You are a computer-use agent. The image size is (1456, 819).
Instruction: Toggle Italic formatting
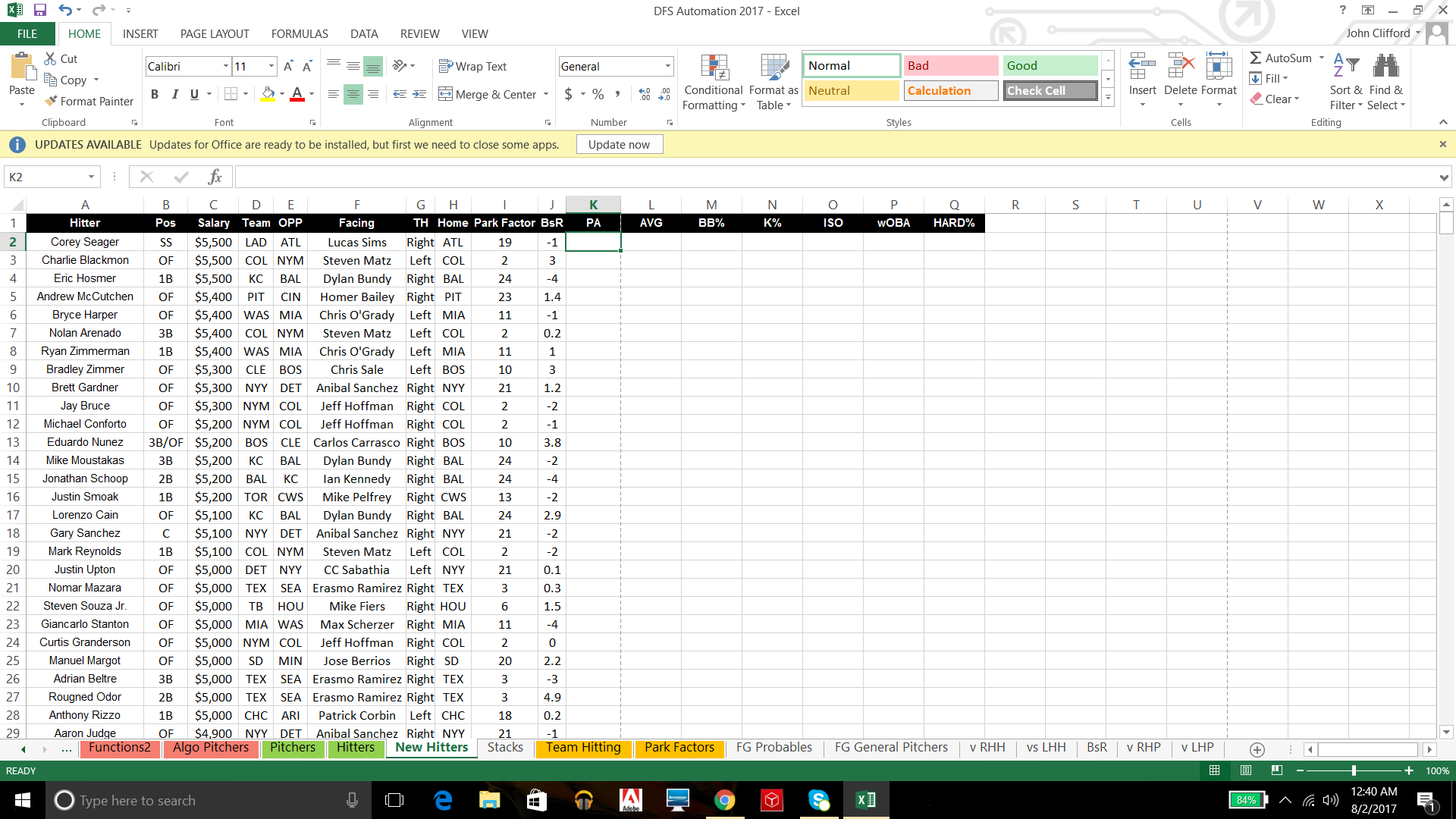coord(174,94)
